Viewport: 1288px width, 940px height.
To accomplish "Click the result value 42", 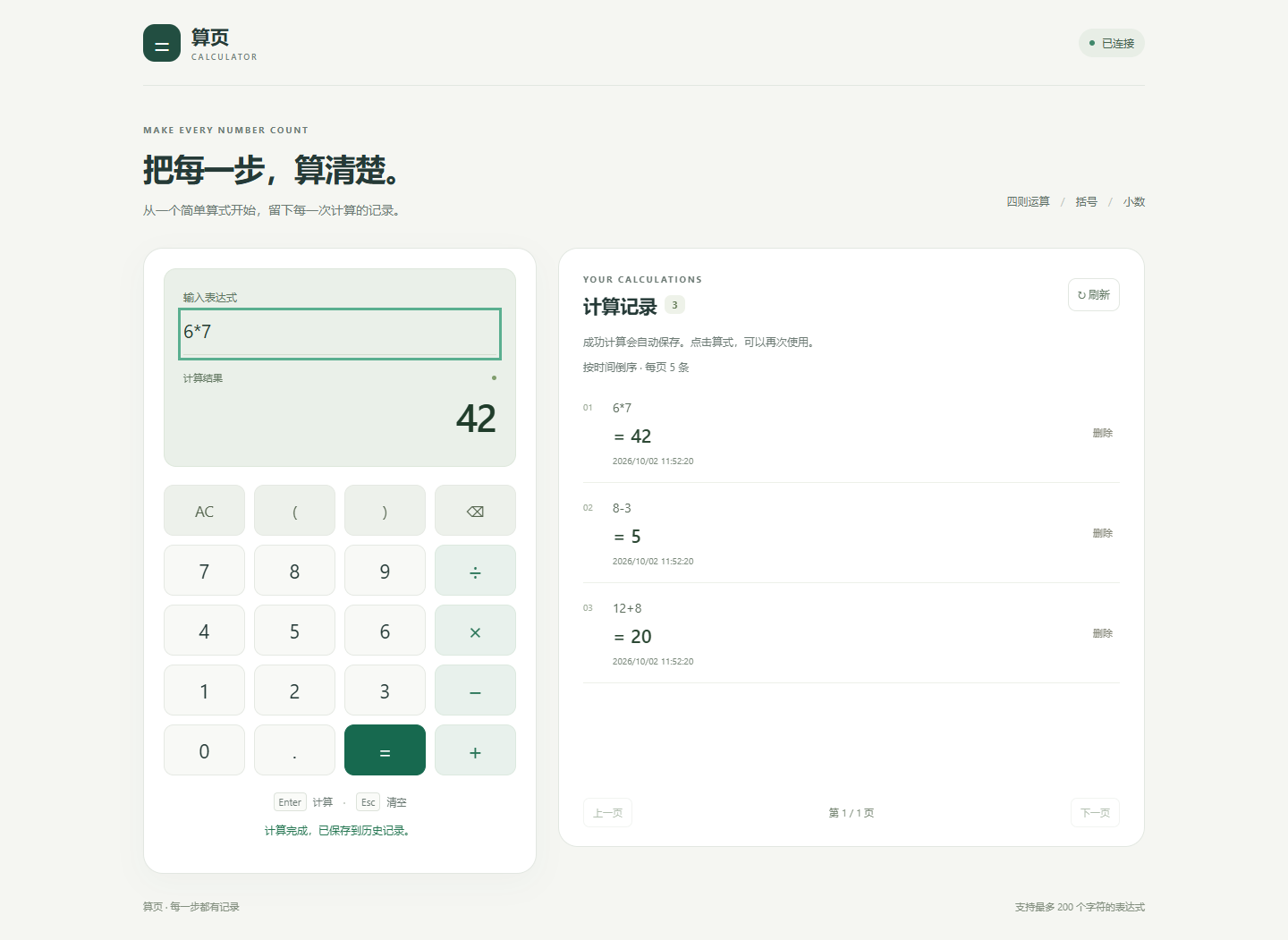I will coord(476,419).
